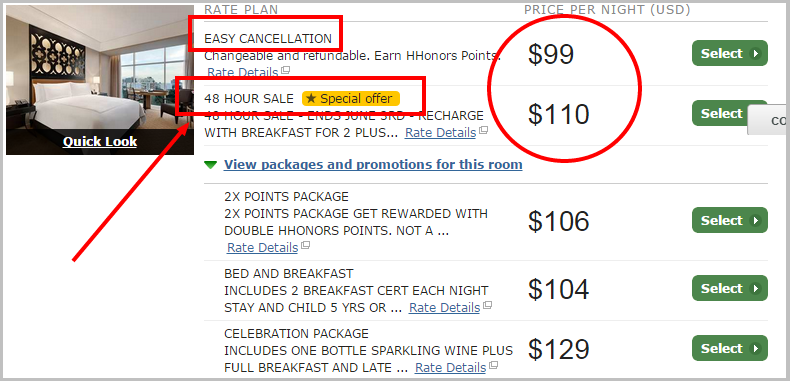Viewport: 790px width, 381px height.
Task: Click the Special offer star badge
Action: click(351, 98)
